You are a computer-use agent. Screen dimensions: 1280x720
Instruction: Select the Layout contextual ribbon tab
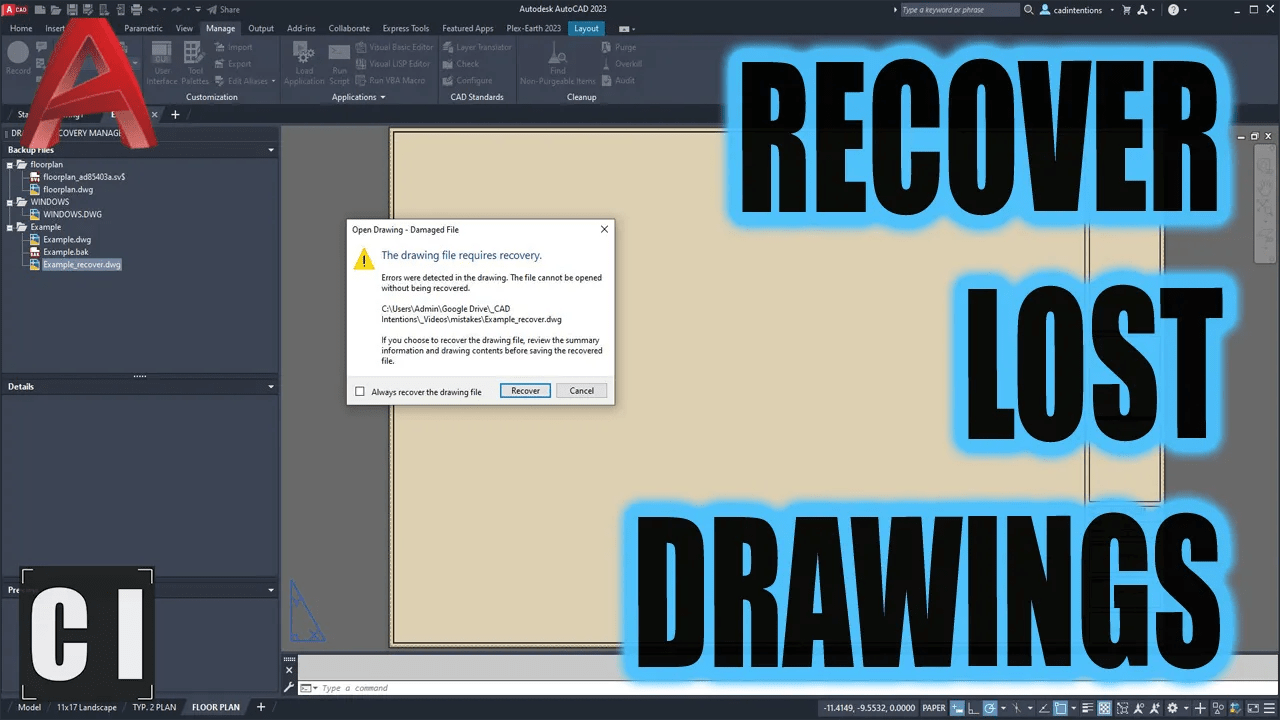point(587,28)
